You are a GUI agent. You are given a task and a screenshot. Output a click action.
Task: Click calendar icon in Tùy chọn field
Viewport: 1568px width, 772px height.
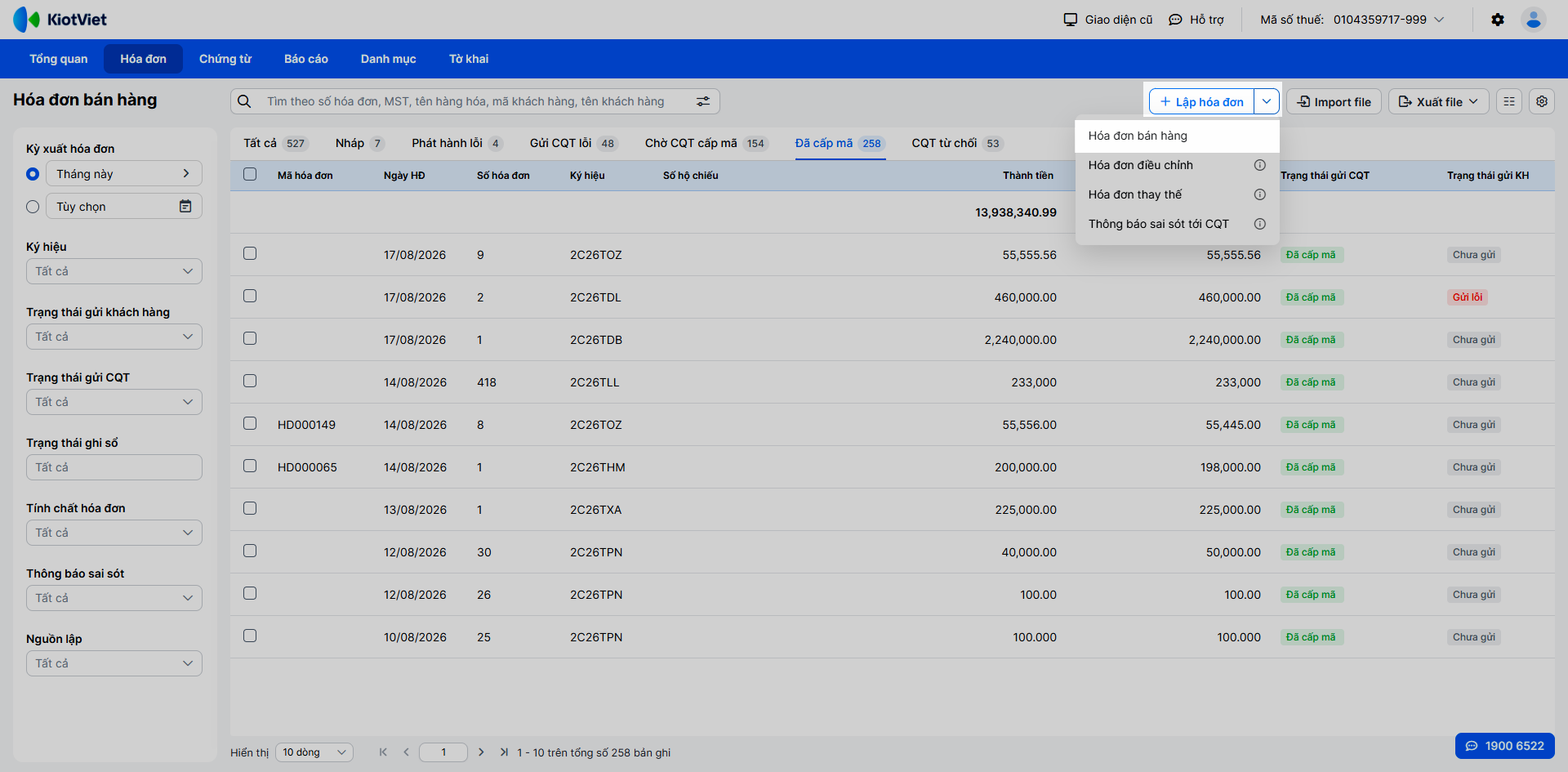tap(185, 207)
